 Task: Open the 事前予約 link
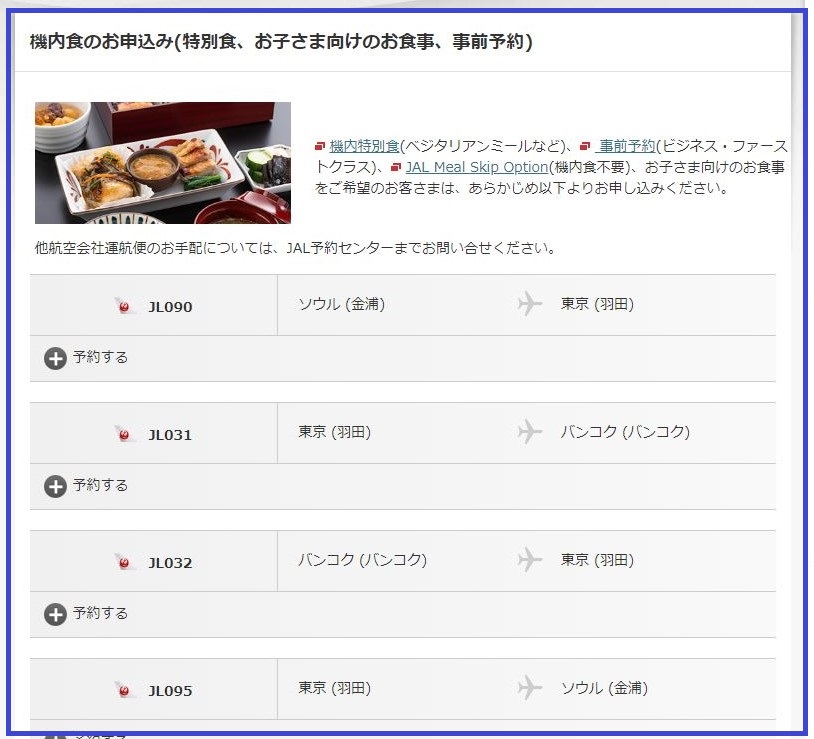[625, 146]
